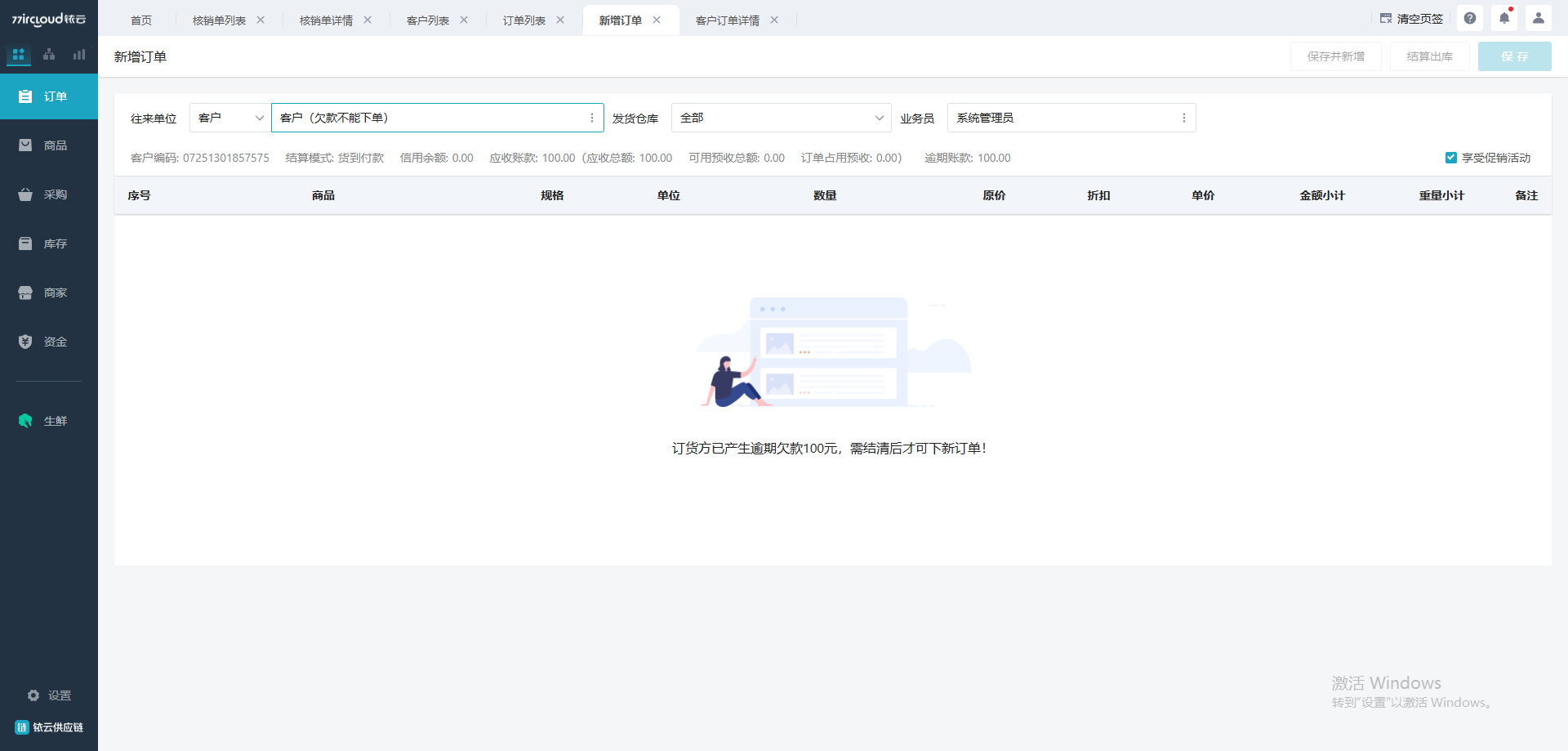The width and height of the screenshot is (1568, 751).
Task: Close the 核销单详情 tab
Action: coord(367,20)
